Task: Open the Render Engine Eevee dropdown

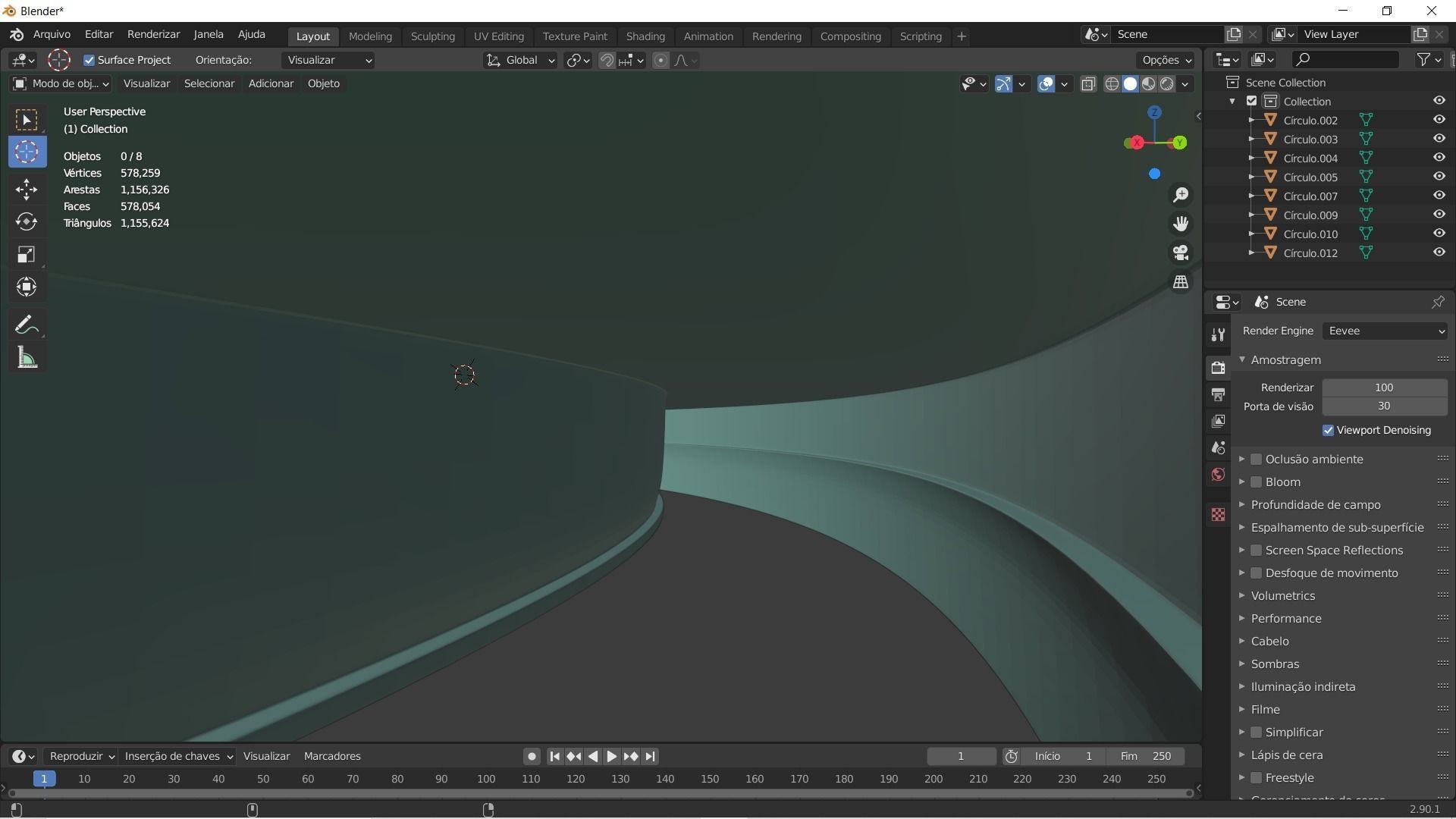Action: [1385, 331]
